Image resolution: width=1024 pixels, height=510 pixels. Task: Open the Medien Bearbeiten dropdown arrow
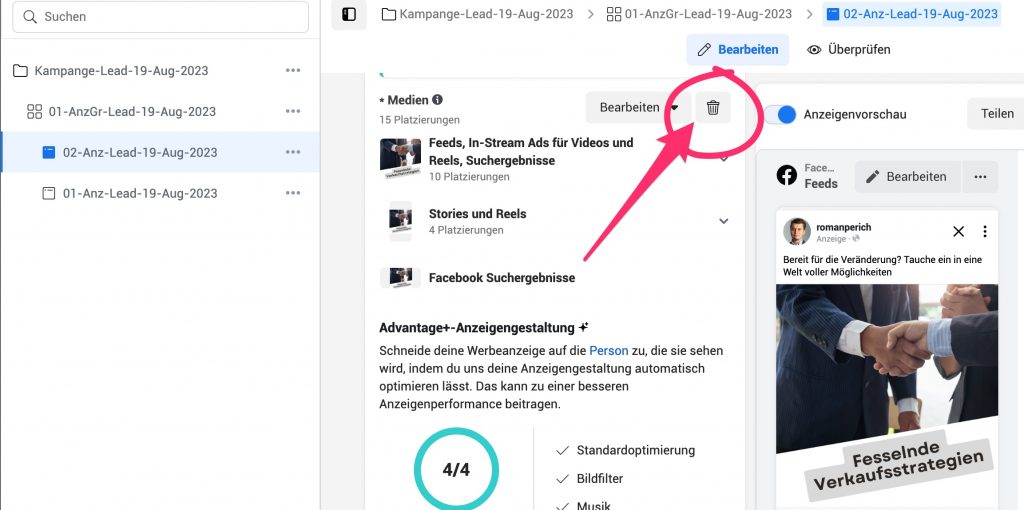click(675, 108)
